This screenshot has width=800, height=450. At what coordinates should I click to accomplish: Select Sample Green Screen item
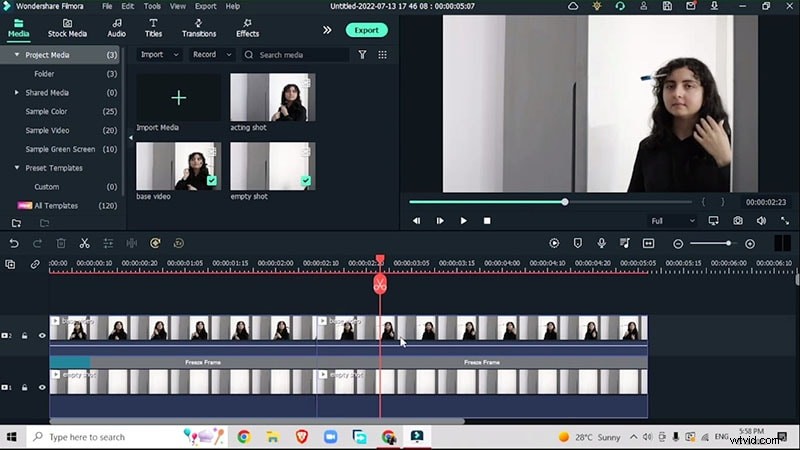point(60,149)
